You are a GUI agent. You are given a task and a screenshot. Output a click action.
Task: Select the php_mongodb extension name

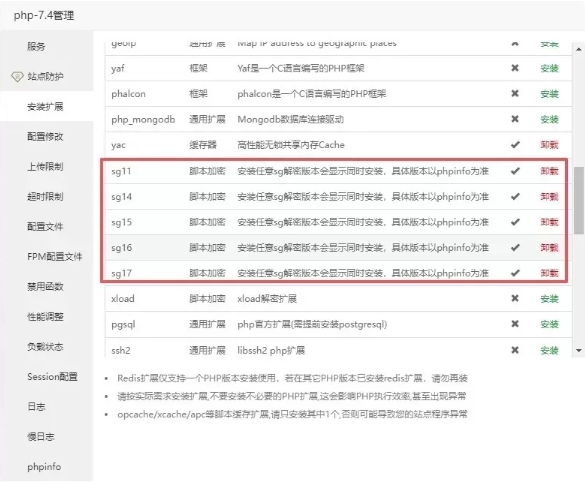(143, 120)
